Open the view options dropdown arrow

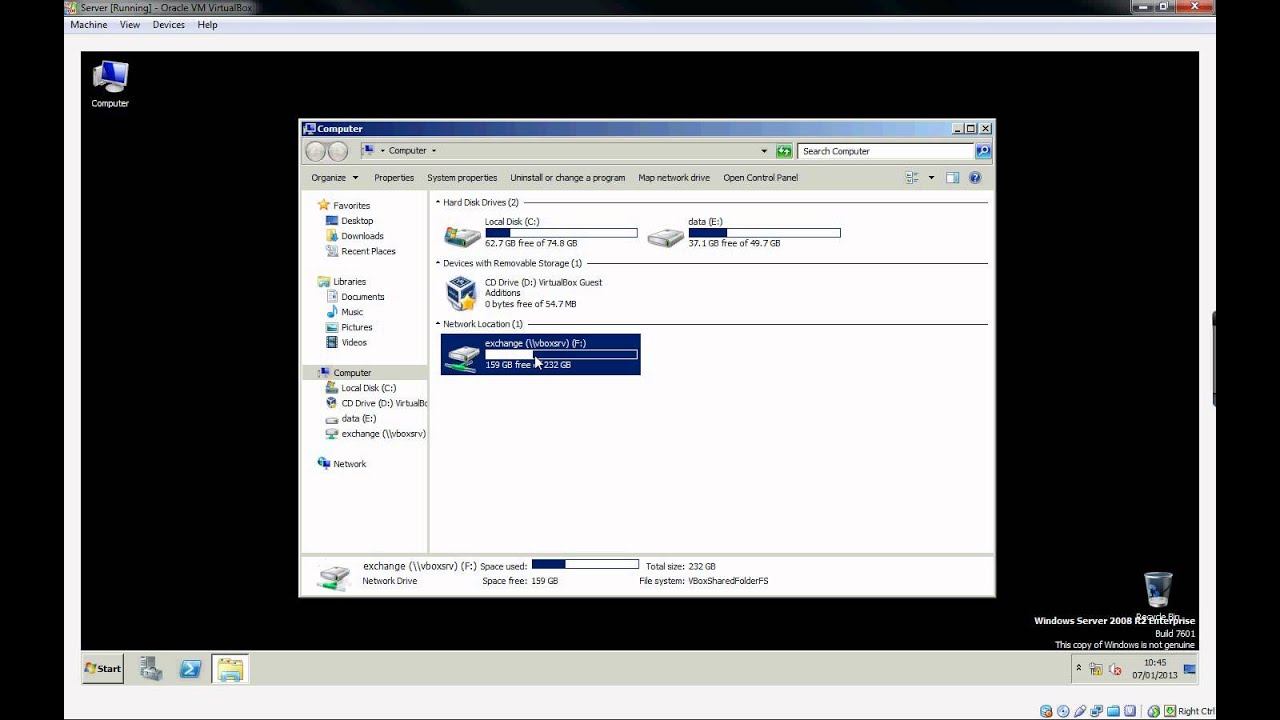click(931, 178)
